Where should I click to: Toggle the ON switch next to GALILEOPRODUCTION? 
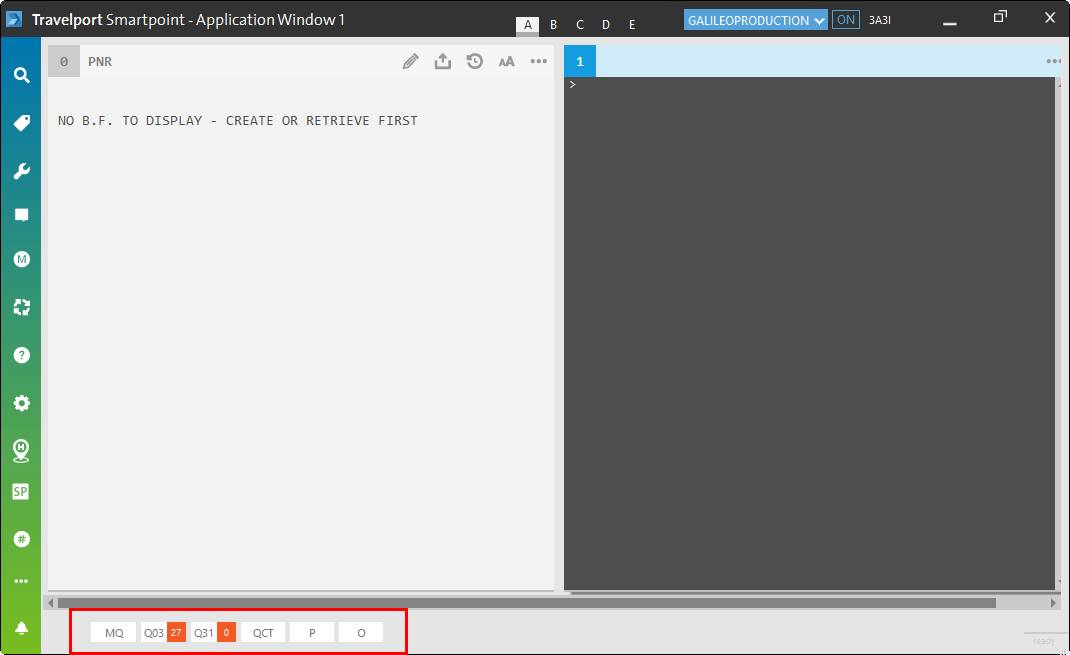[845, 20]
